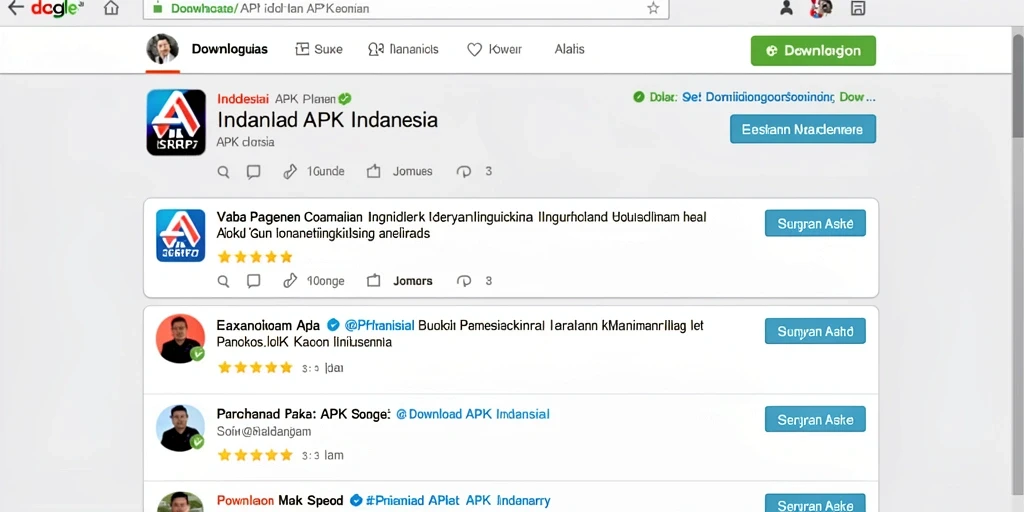The image size is (1024, 512).
Task: Click star rating in Vaba Pagenen card
Action: (x=255, y=257)
